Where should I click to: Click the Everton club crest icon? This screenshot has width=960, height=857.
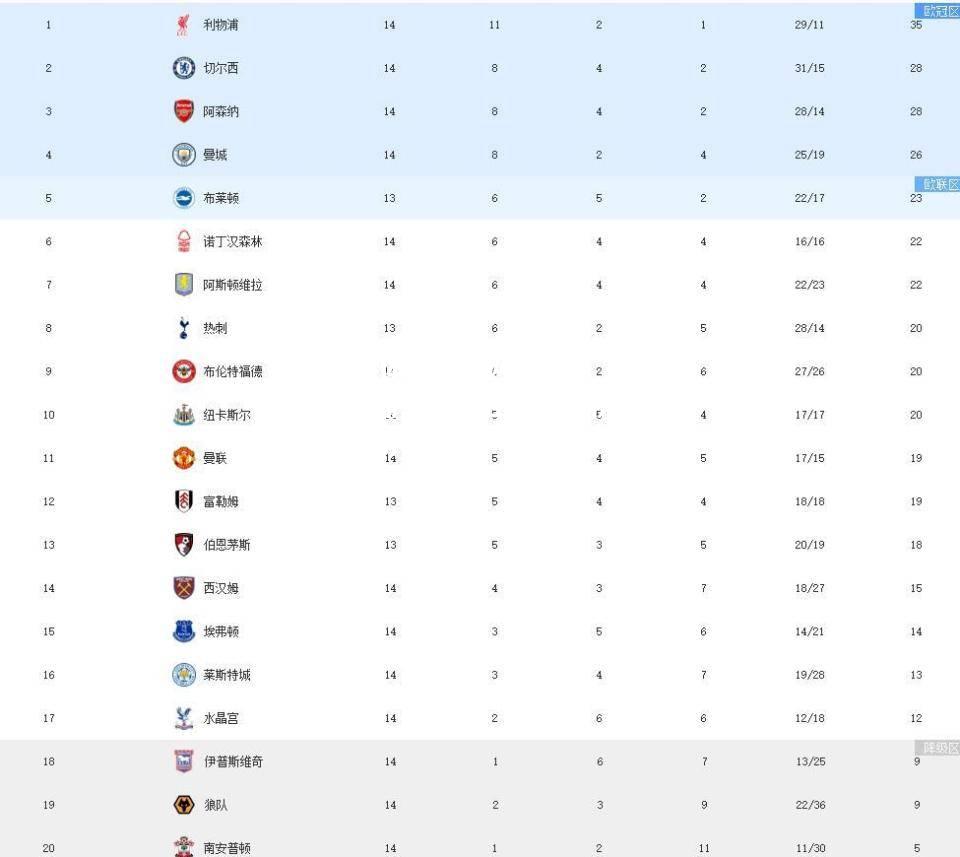coord(184,631)
